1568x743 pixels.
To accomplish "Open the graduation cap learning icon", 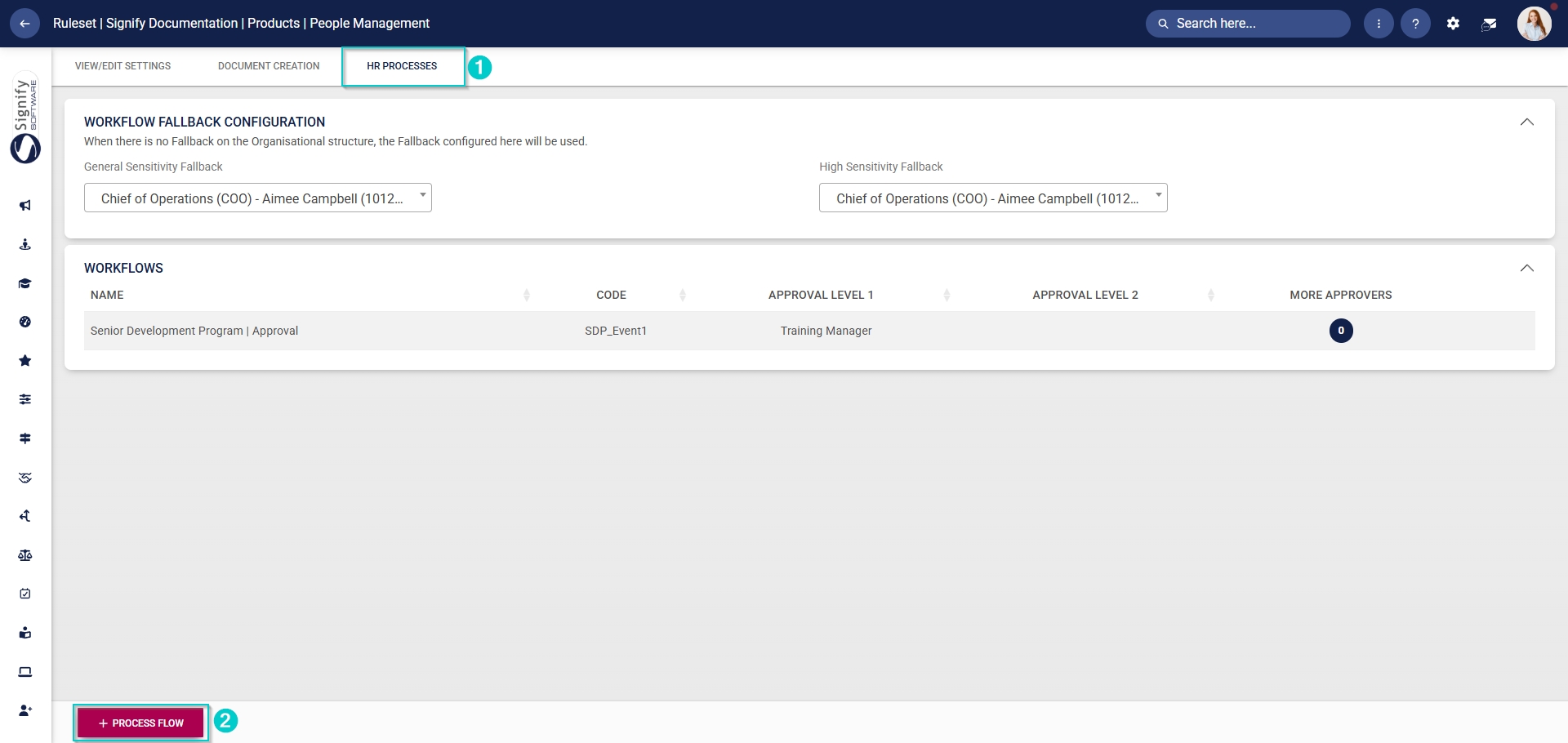I will (x=25, y=283).
